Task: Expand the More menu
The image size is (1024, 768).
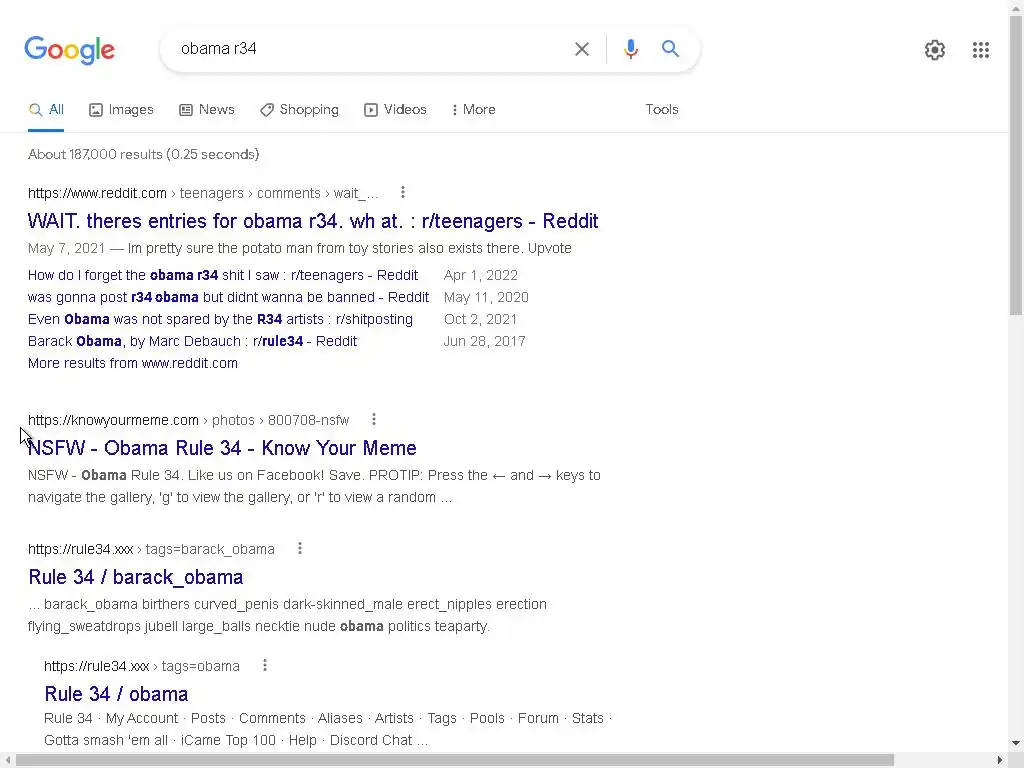Action: tap(473, 110)
